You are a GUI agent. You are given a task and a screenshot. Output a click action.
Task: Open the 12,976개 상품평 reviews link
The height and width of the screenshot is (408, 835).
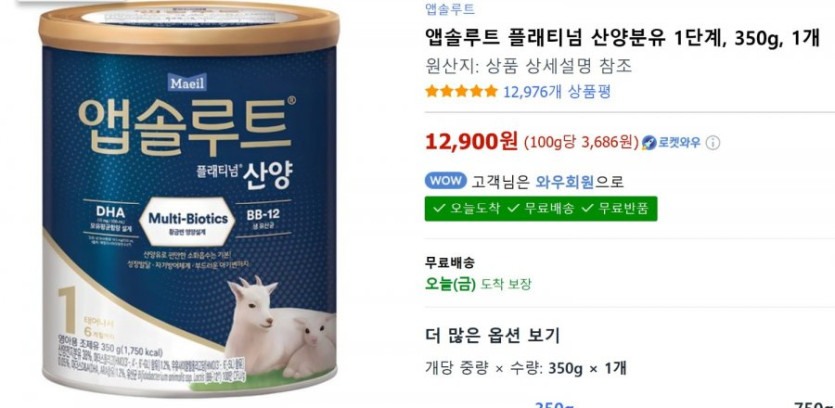click(556, 92)
